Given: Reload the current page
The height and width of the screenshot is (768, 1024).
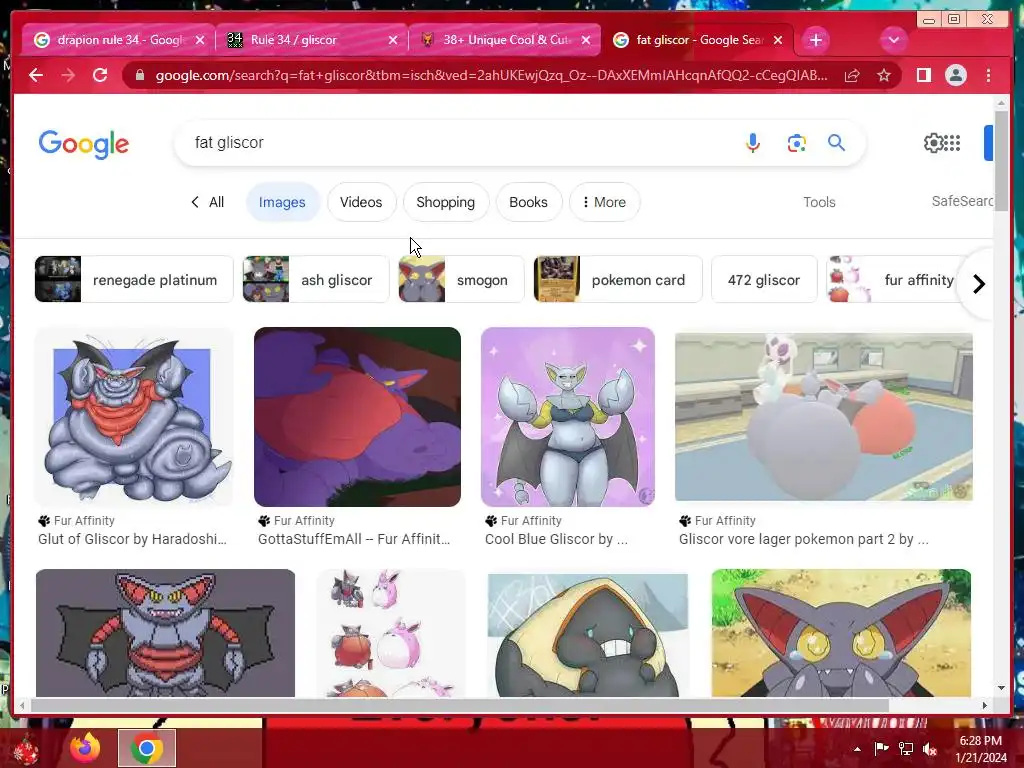Looking at the screenshot, I should pos(100,75).
